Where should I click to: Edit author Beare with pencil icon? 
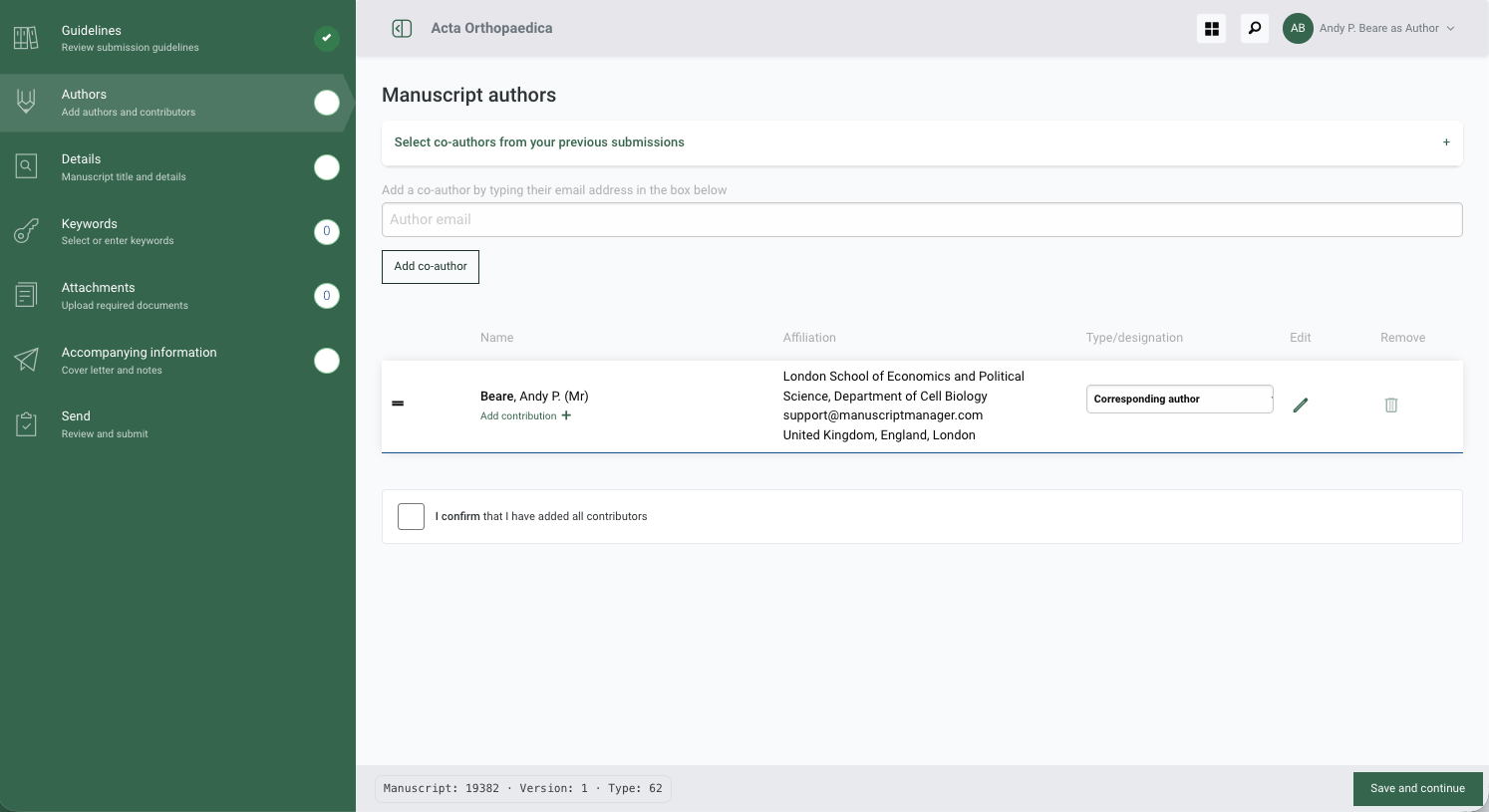tap(1300, 405)
